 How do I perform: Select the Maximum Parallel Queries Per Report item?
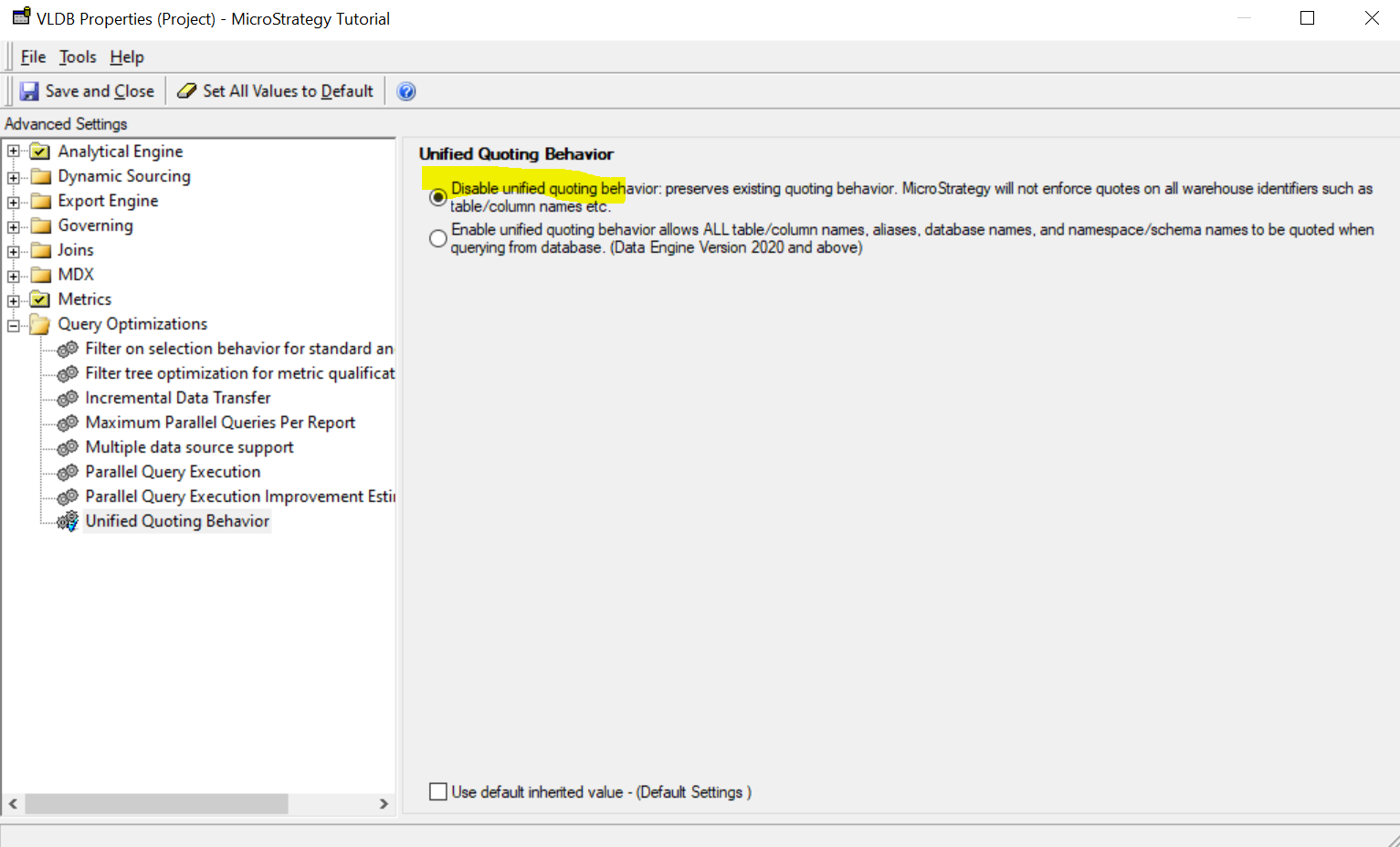(x=219, y=422)
